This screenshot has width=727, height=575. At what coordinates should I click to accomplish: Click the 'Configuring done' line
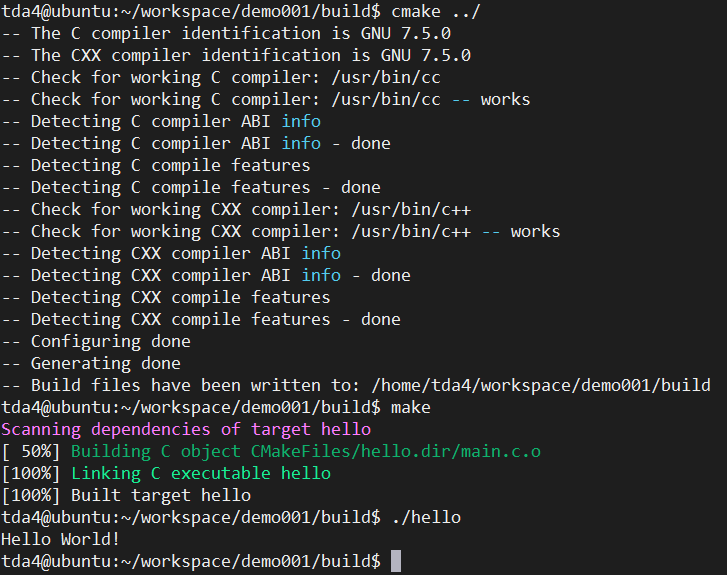[x=96, y=342]
